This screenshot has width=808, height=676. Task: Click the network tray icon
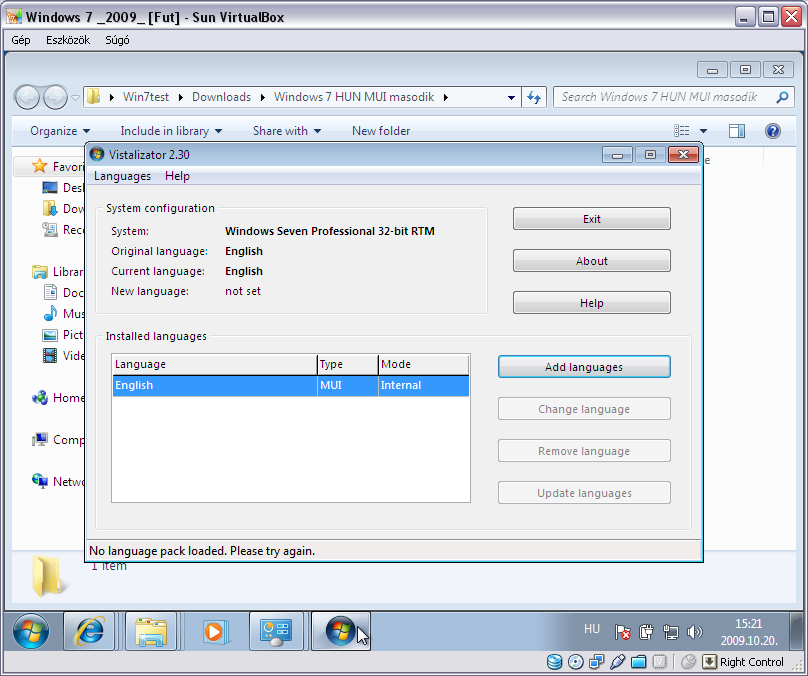[x=670, y=632]
